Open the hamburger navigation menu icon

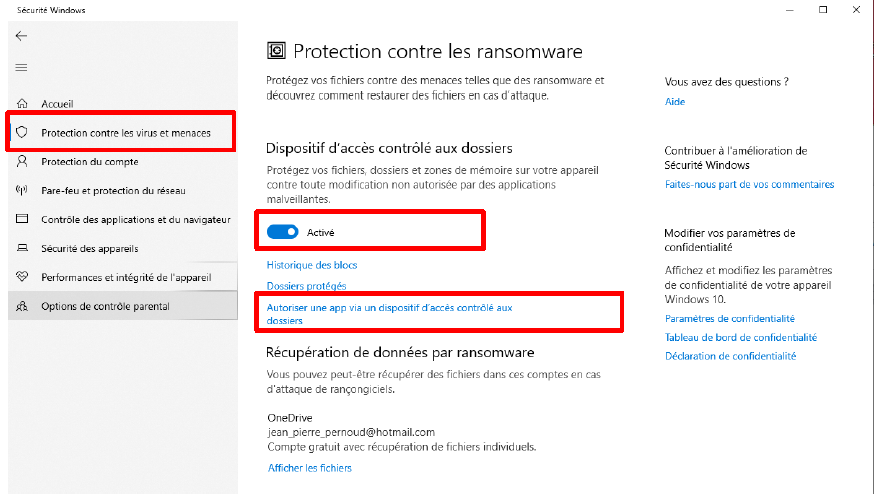point(21,67)
